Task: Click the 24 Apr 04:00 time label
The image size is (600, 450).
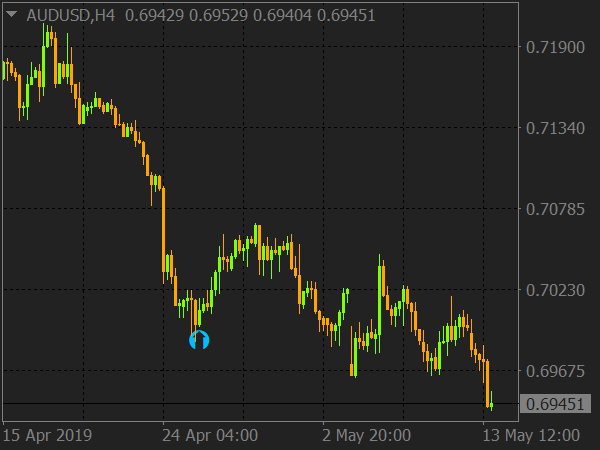Action: (x=210, y=435)
